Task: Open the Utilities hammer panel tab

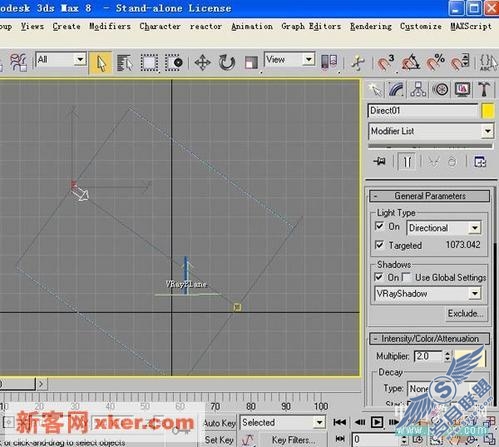Action: pos(484,89)
